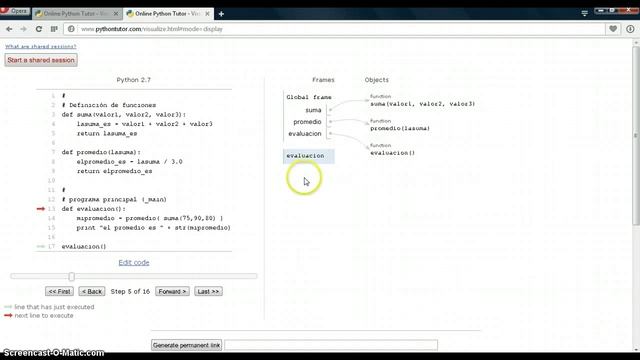
Task: Click 'Step 5 of 16' text
Action: pos(130,291)
